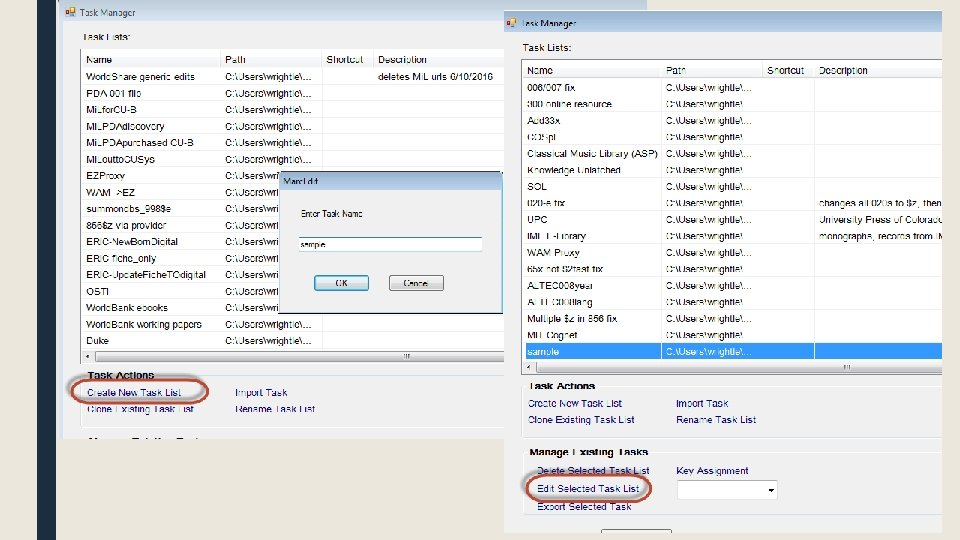Select the 'WorldBank ebooks' task row

pyautogui.click(x=181, y=307)
